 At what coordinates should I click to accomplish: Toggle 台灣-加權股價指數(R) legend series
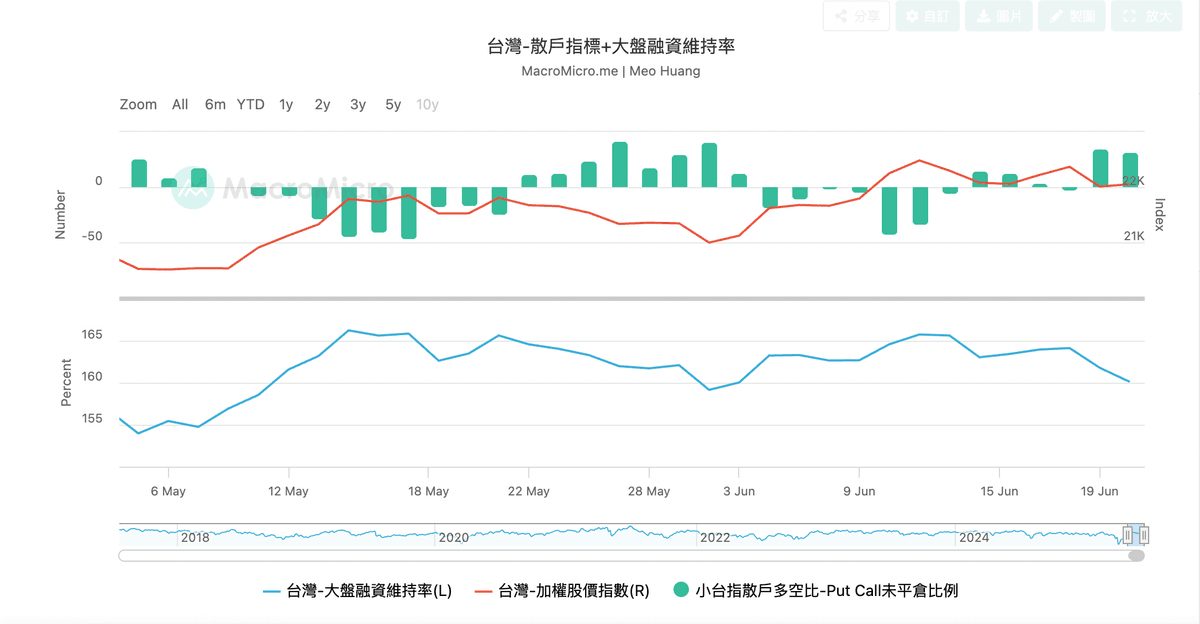562,591
